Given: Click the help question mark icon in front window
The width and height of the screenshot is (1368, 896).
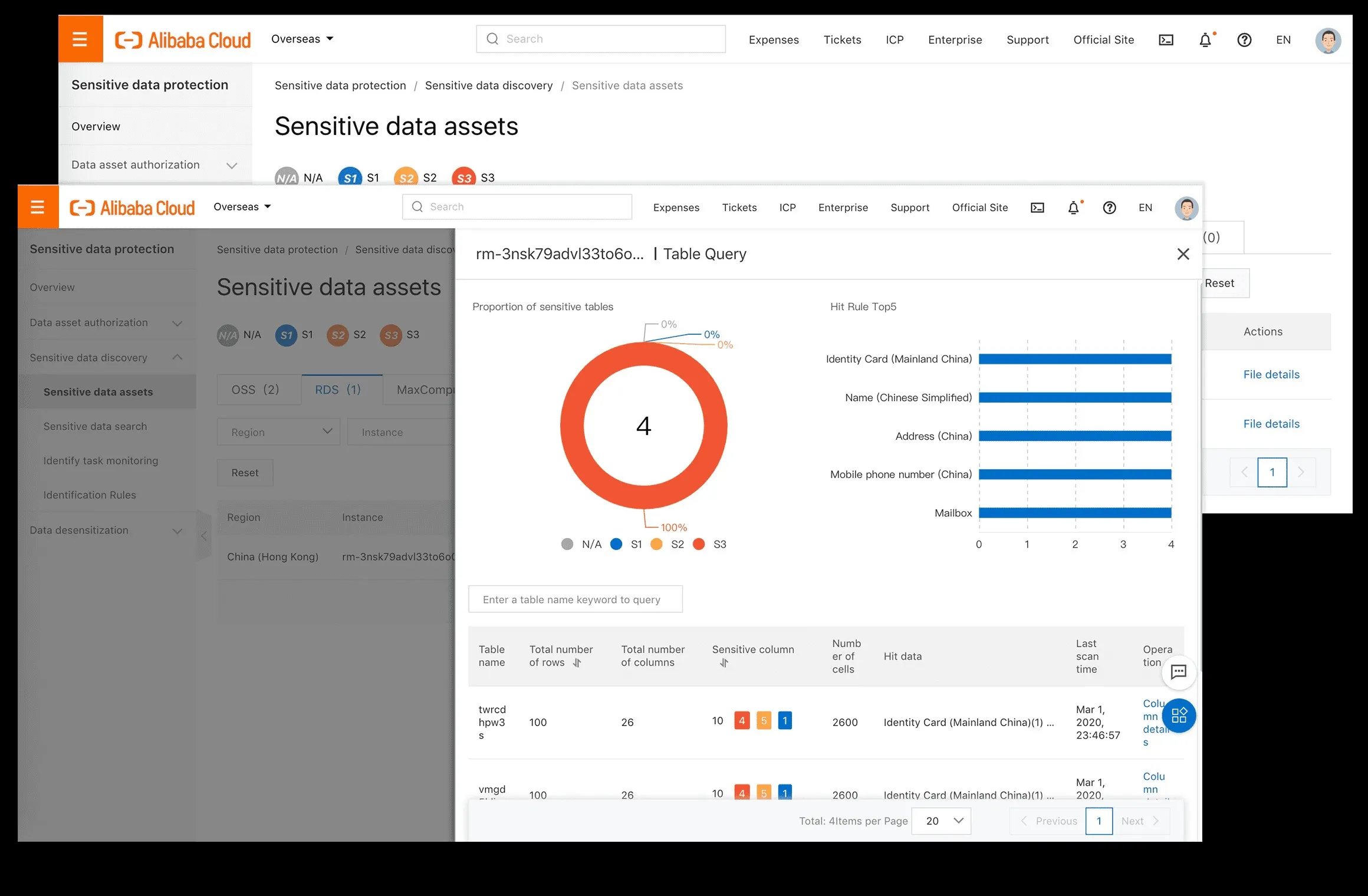Looking at the screenshot, I should 1109,207.
